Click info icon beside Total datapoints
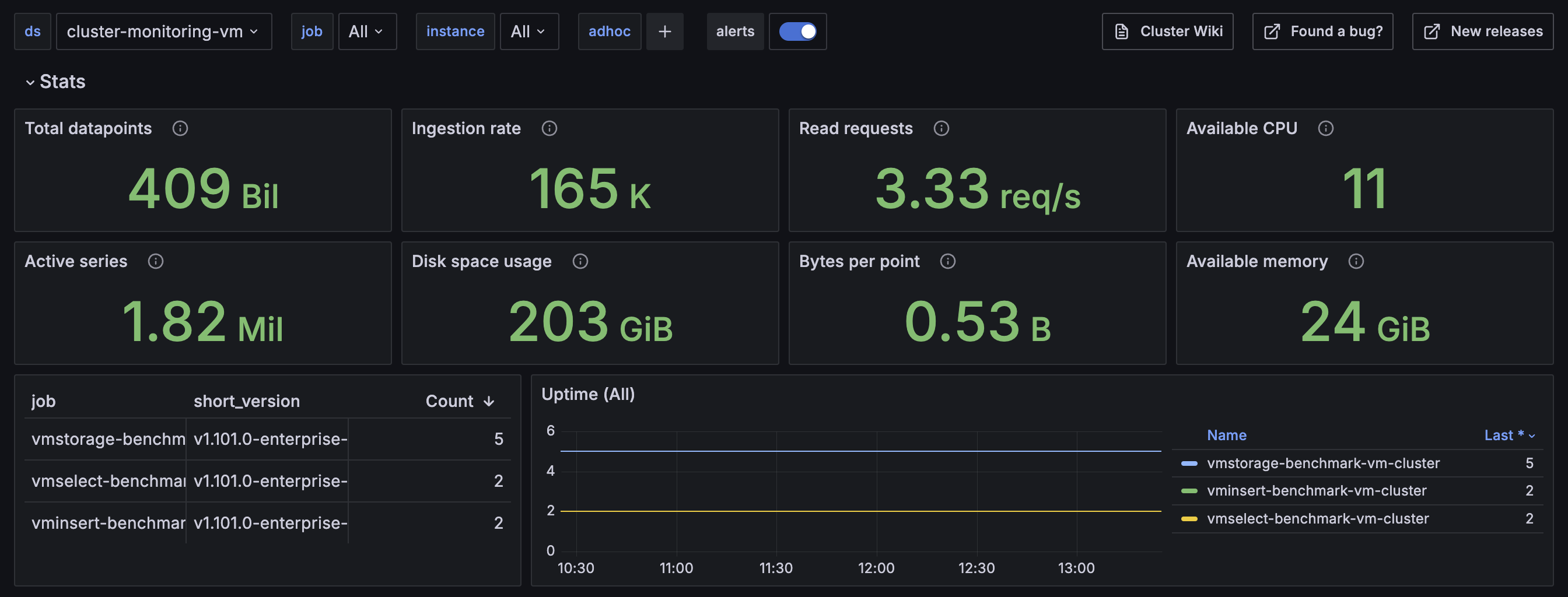The height and width of the screenshot is (597, 1568). [x=180, y=128]
